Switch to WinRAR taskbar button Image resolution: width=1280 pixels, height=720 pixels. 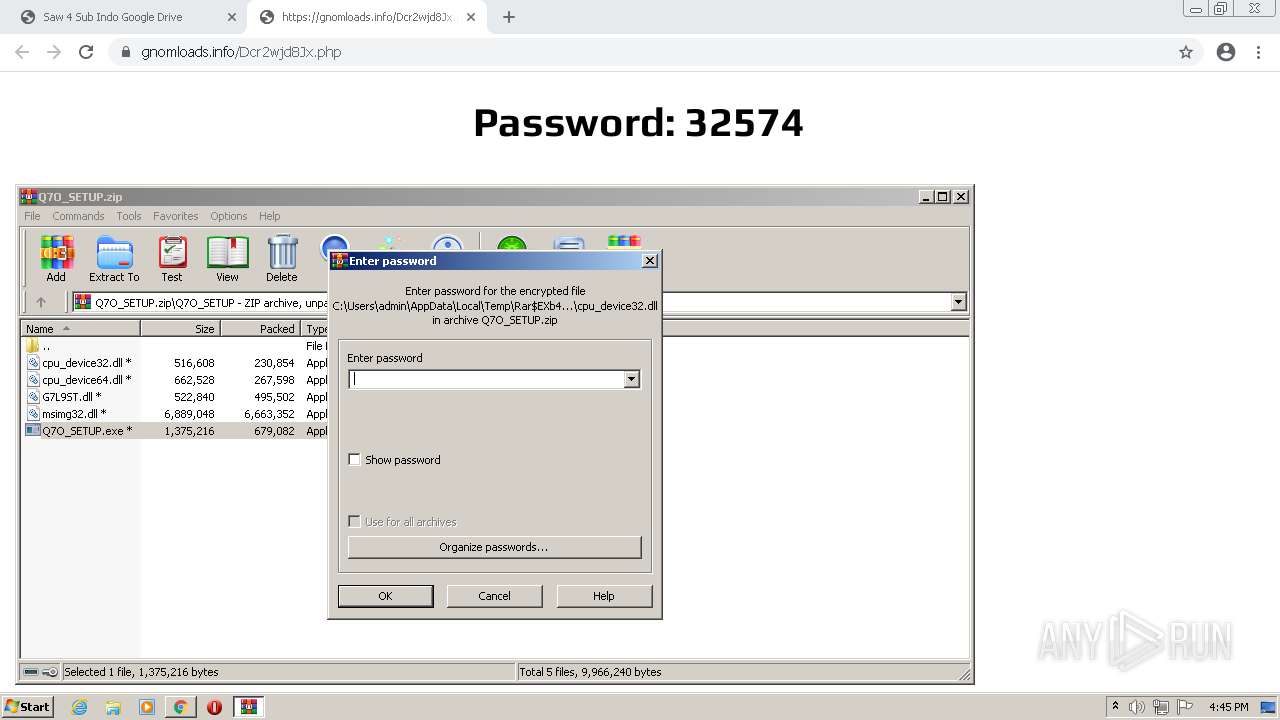[249, 707]
